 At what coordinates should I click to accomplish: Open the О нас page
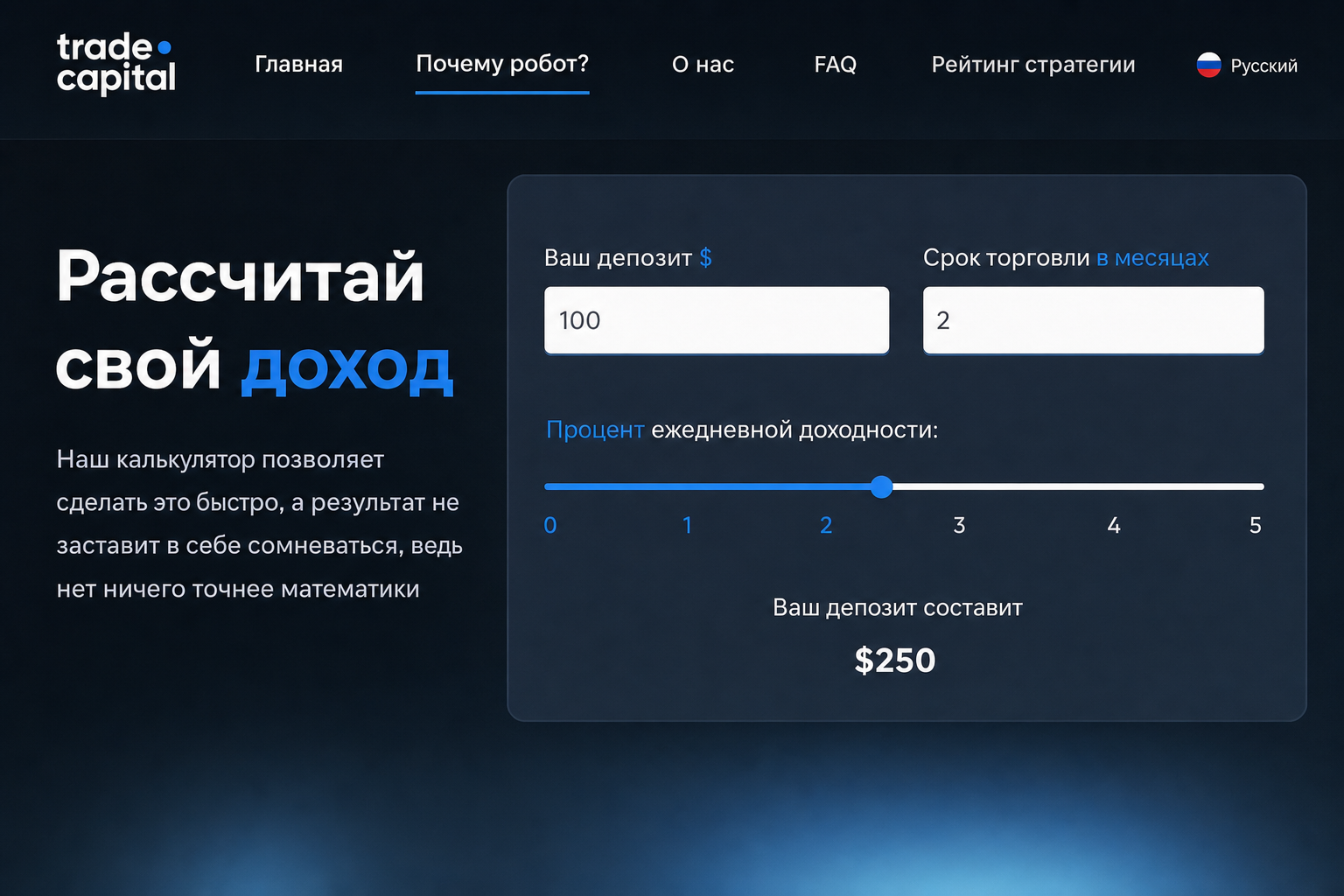[703, 64]
